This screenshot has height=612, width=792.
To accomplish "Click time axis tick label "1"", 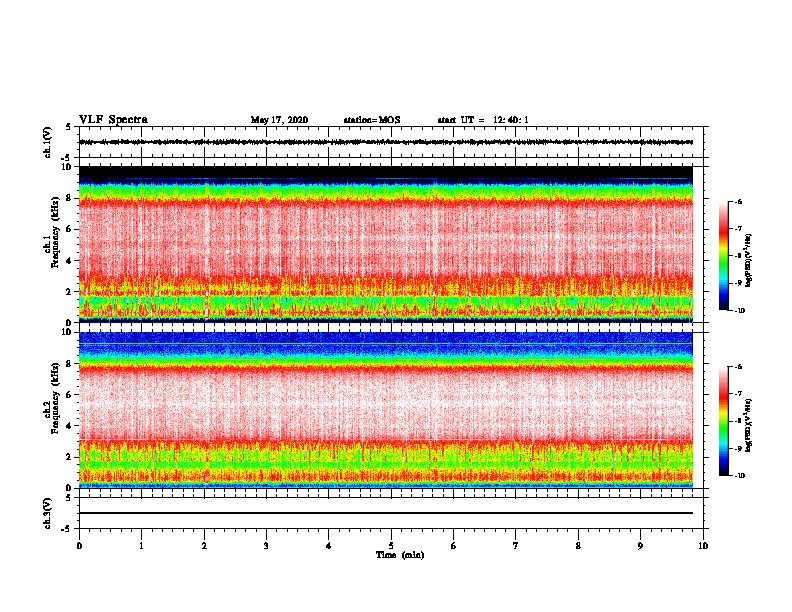I will click(x=141, y=546).
